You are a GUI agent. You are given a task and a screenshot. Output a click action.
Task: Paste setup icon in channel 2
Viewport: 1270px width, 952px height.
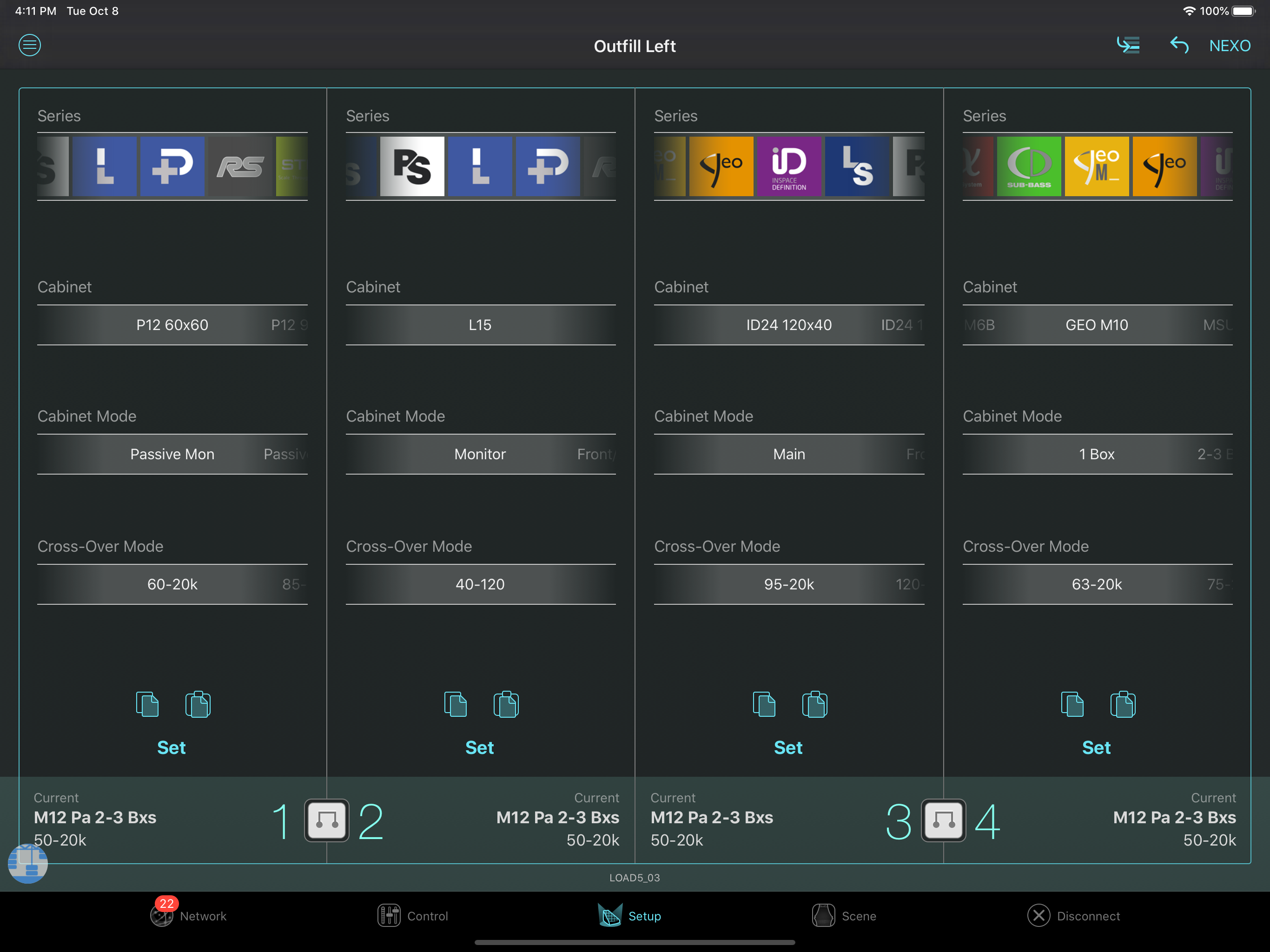(506, 704)
